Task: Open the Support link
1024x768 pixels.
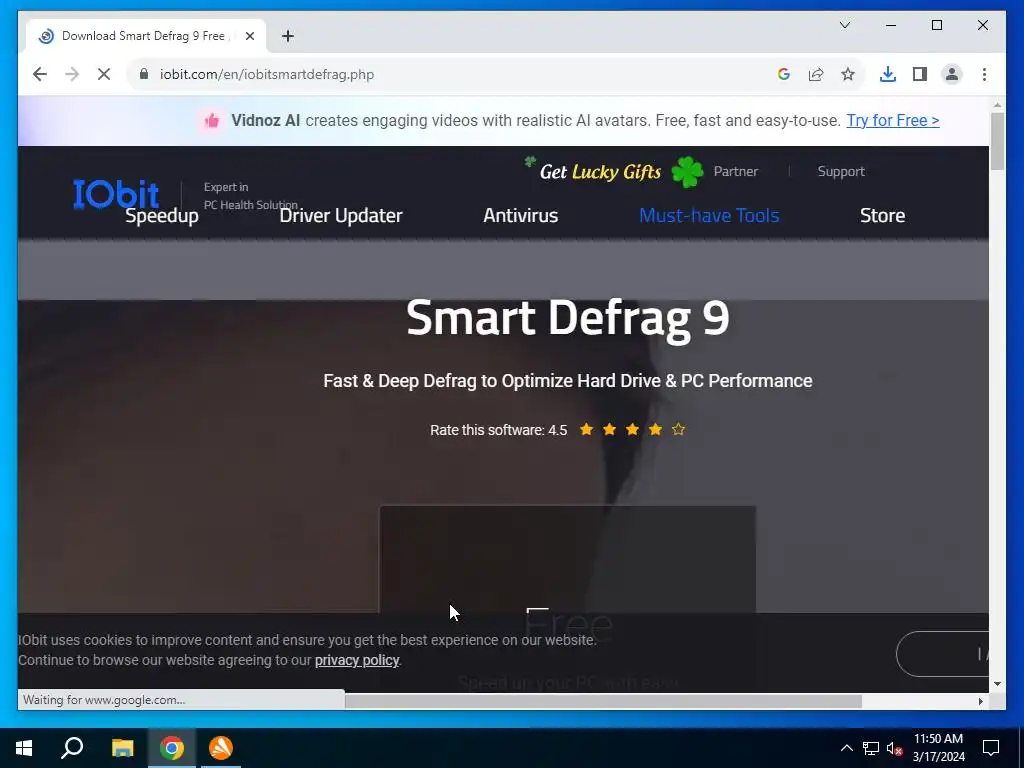Action: coord(840,171)
